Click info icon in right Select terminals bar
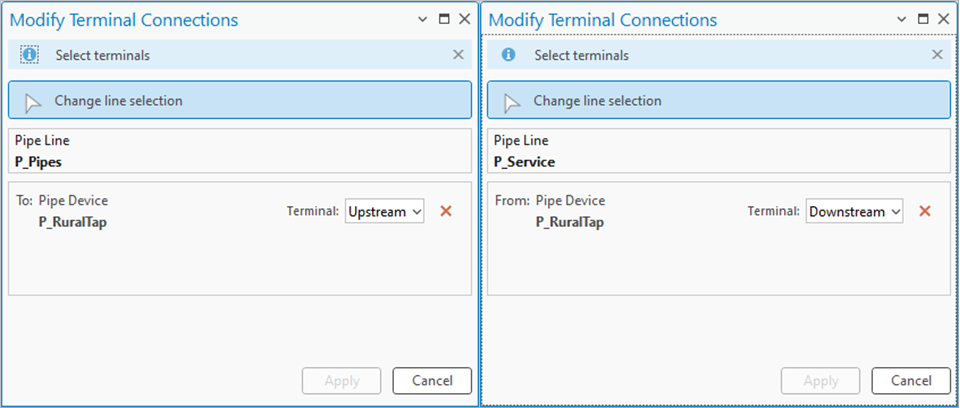The image size is (960, 408). pyautogui.click(x=508, y=55)
